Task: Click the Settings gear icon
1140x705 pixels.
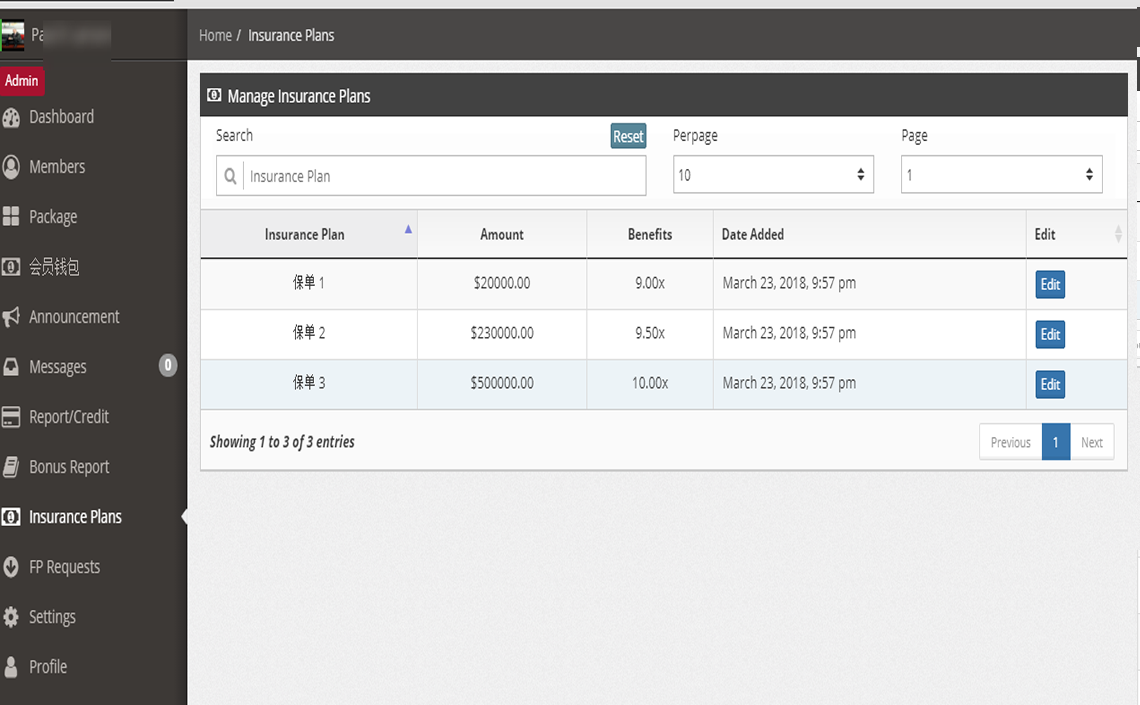Action: click(x=11, y=617)
